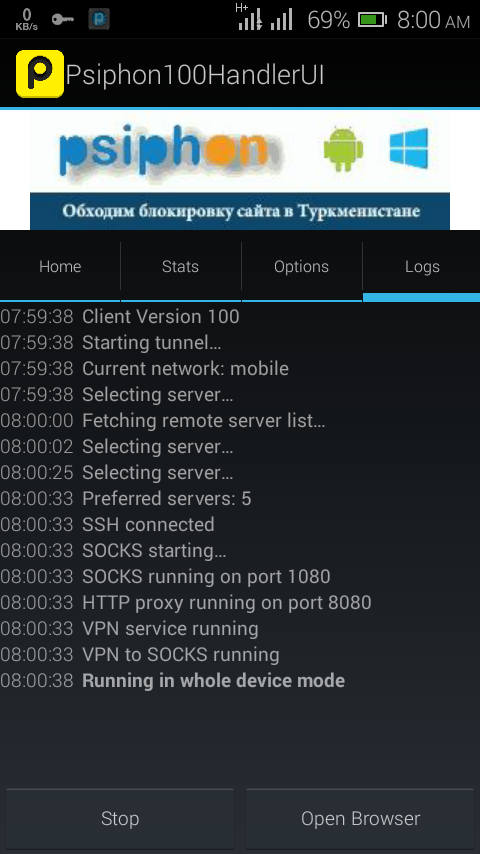Image resolution: width=480 pixels, height=854 pixels.
Task: Tap the green Android robot icon in banner
Action: pyautogui.click(x=343, y=149)
